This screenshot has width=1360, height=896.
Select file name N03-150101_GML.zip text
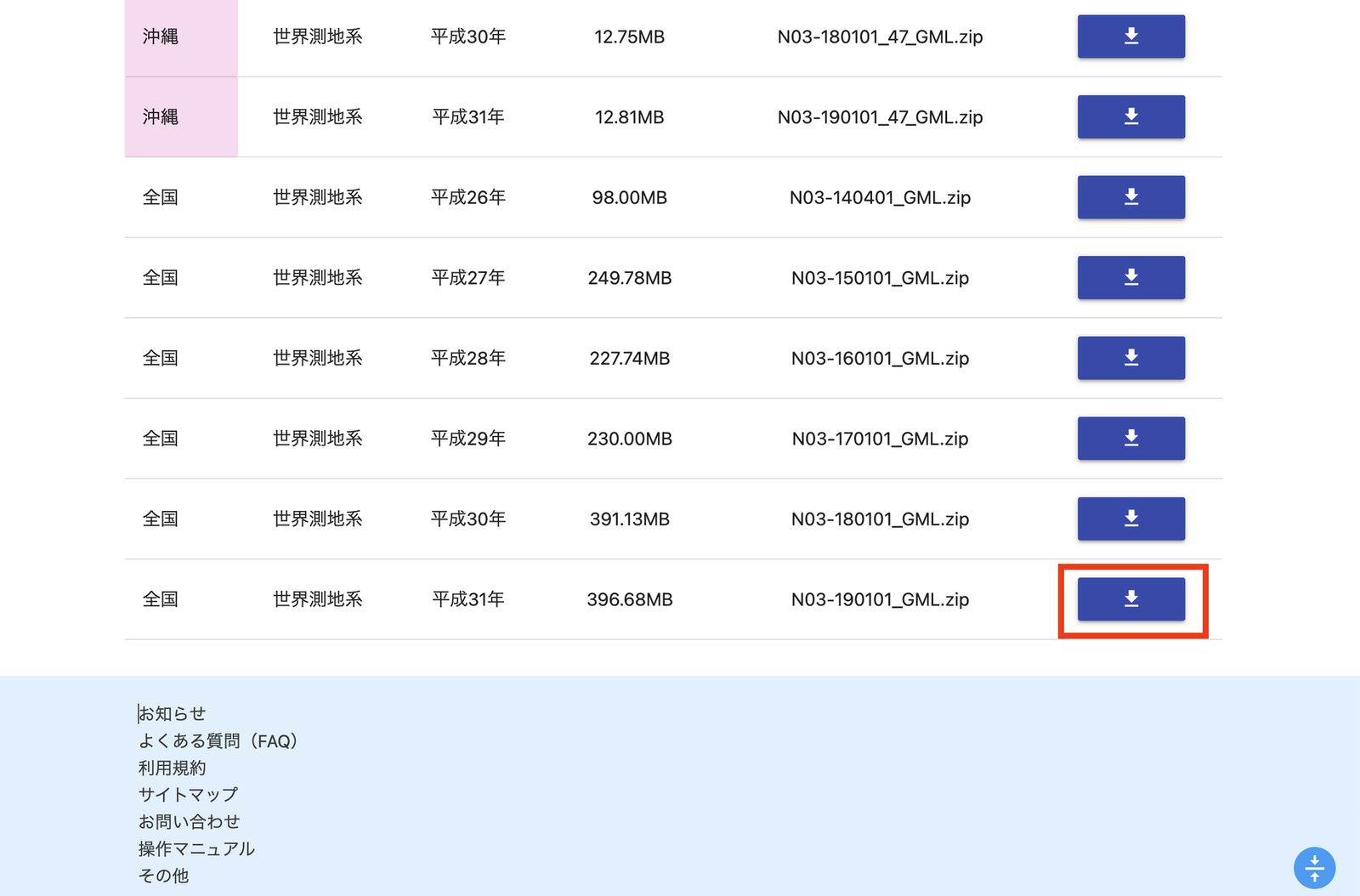coord(880,278)
